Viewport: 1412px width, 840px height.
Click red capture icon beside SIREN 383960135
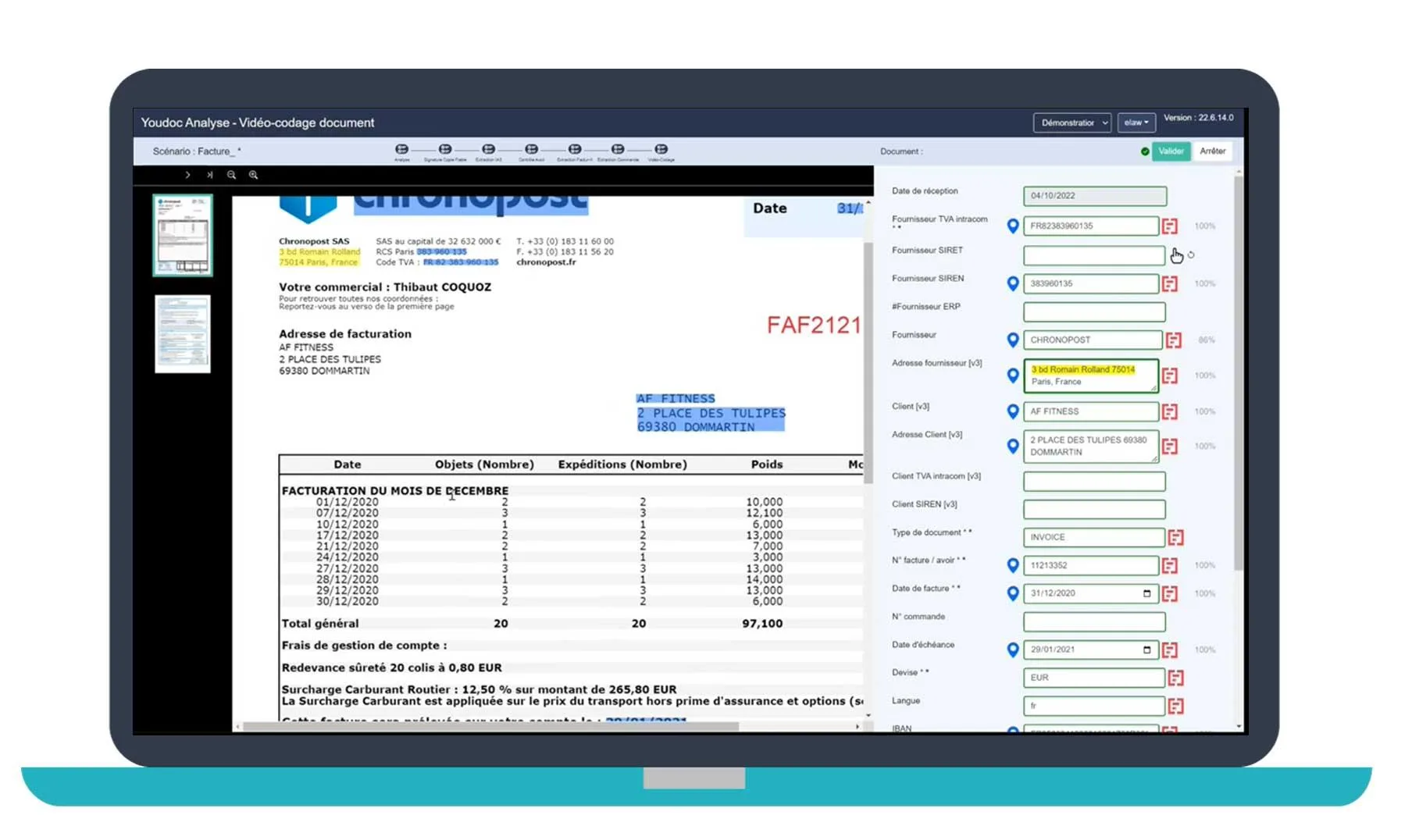tap(1169, 283)
